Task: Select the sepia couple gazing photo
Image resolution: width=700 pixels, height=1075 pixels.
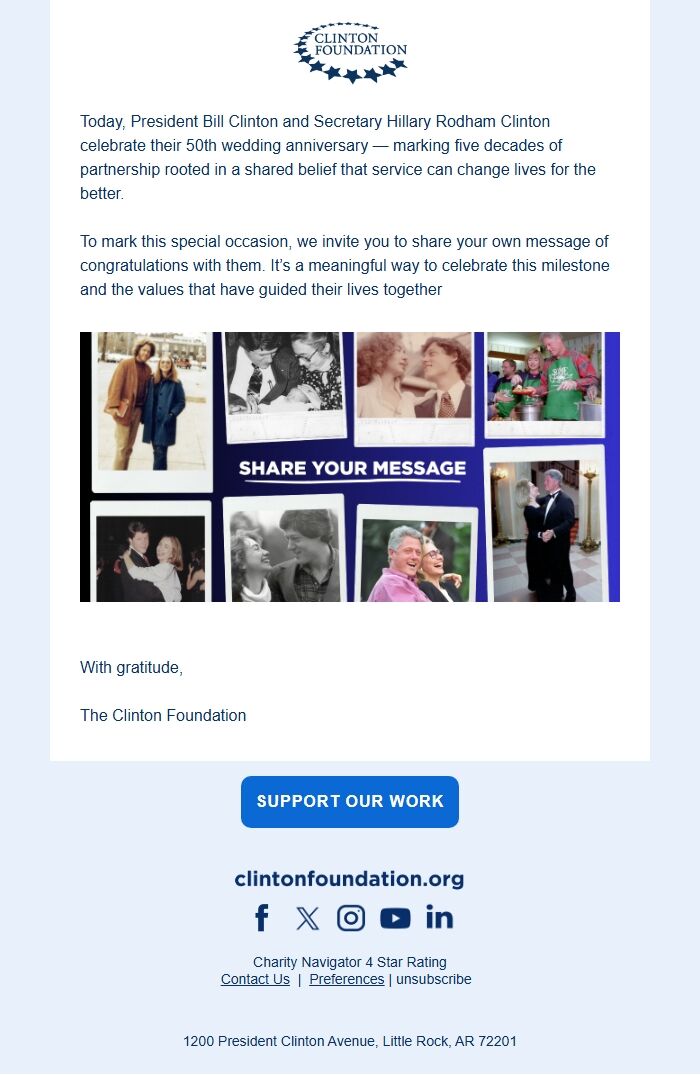Action: pos(414,387)
